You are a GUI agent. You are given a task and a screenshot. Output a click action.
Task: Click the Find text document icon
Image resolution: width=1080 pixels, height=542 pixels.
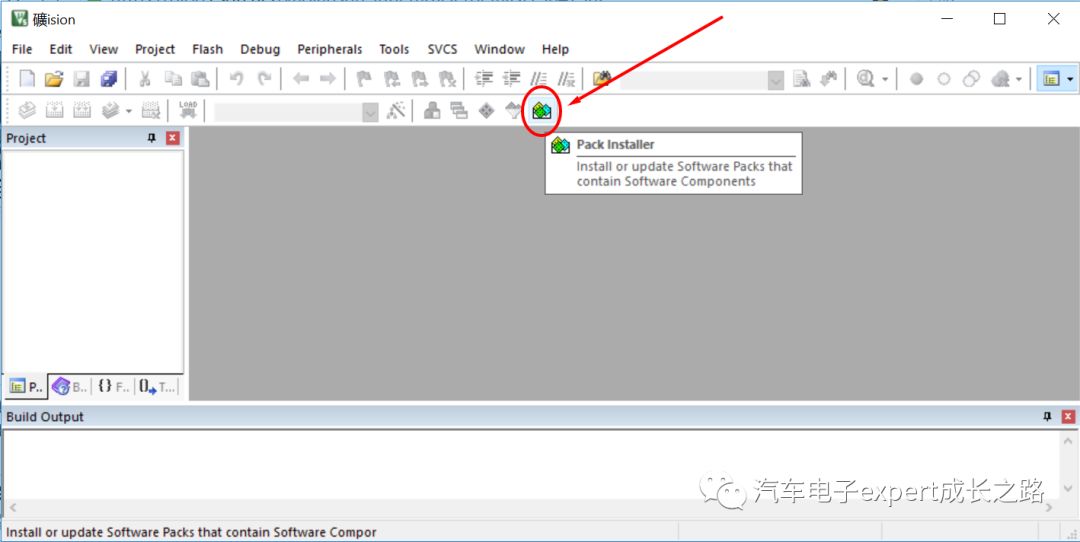click(801, 79)
